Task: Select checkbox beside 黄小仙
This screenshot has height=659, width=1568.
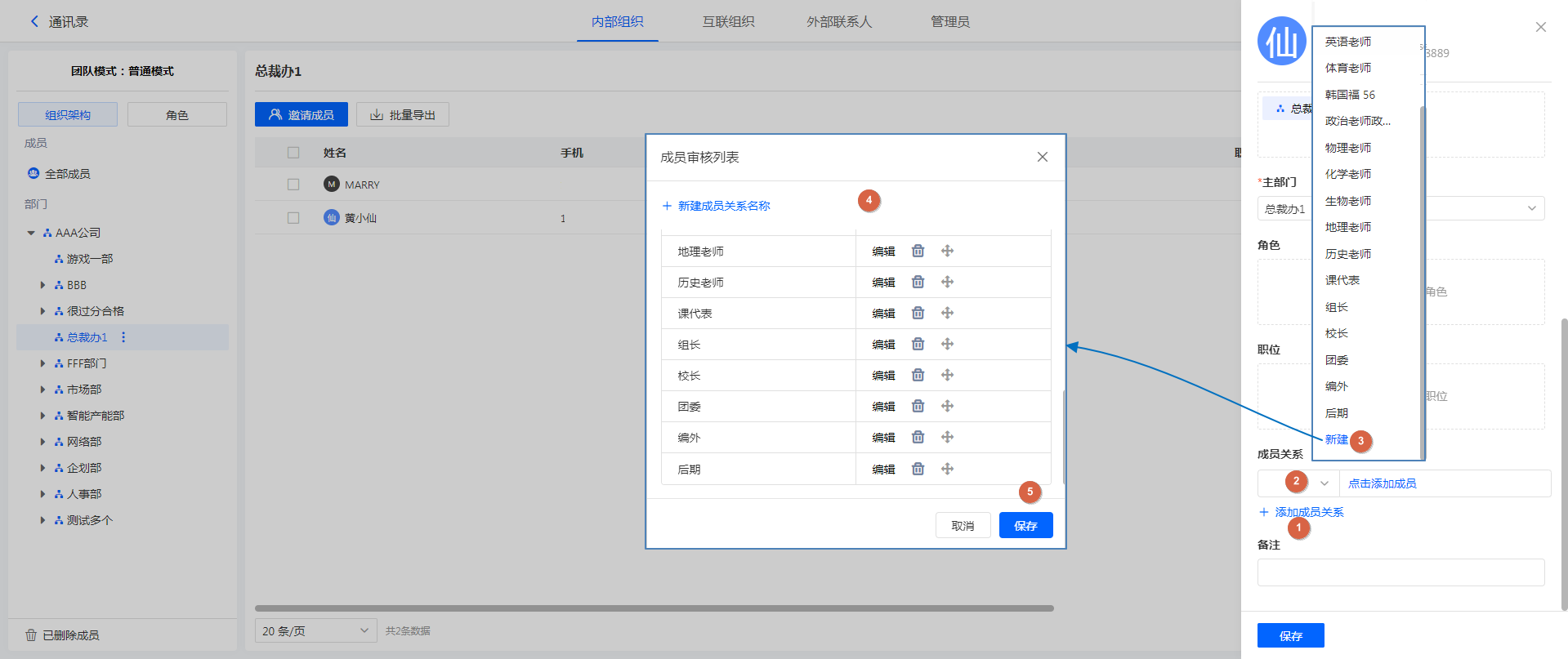Action: [x=293, y=218]
